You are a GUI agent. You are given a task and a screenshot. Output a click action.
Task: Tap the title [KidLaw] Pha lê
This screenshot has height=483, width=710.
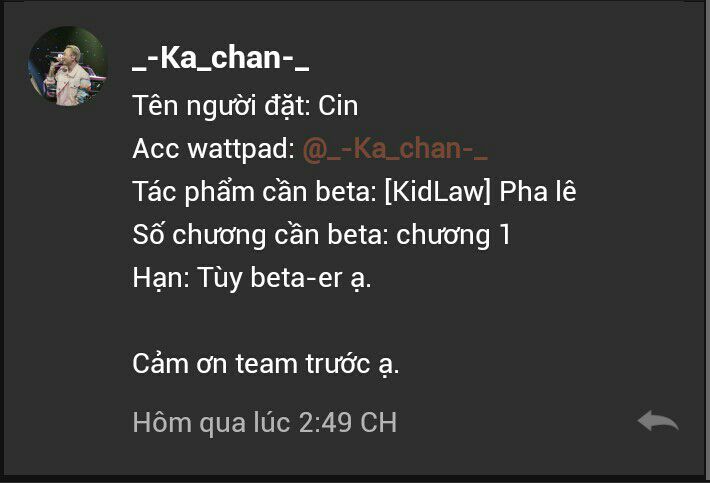[480, 191]
